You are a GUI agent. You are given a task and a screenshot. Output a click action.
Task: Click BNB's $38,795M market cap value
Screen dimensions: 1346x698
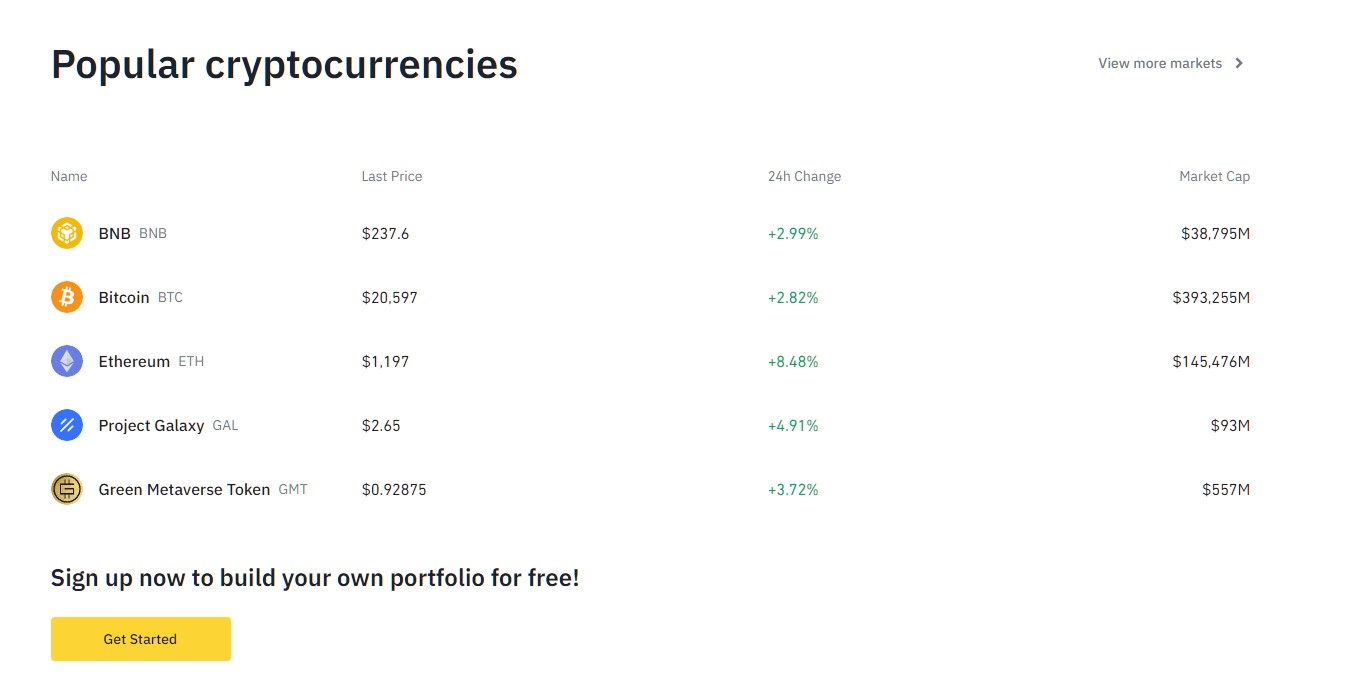(1215, 233)
